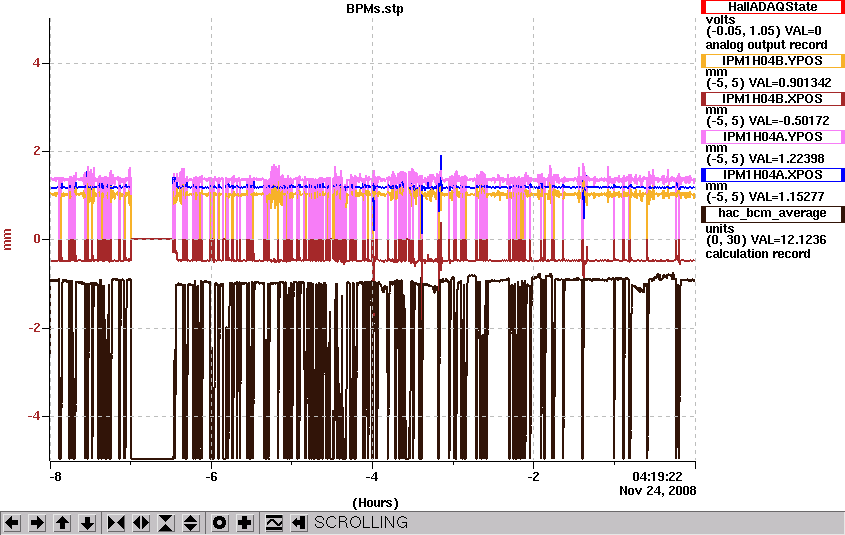Screen dimensions: 845x535
Task: Click the SCROLLING status label
Action: (x=361, y=523)
